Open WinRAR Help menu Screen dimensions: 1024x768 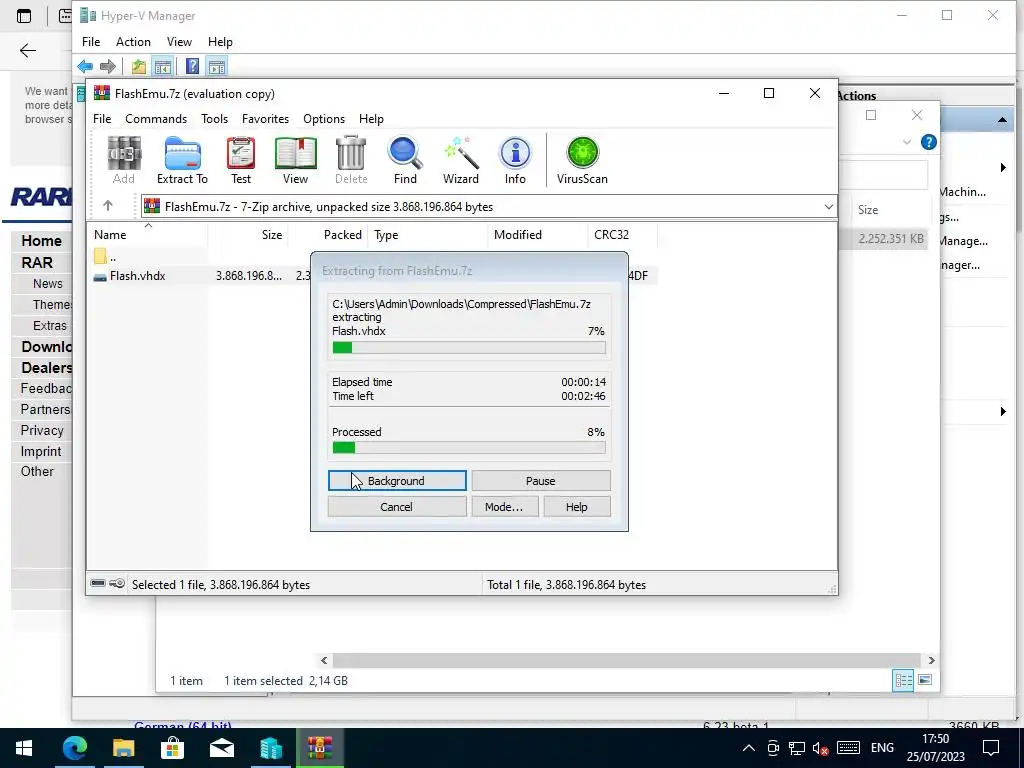coord(371,119)
